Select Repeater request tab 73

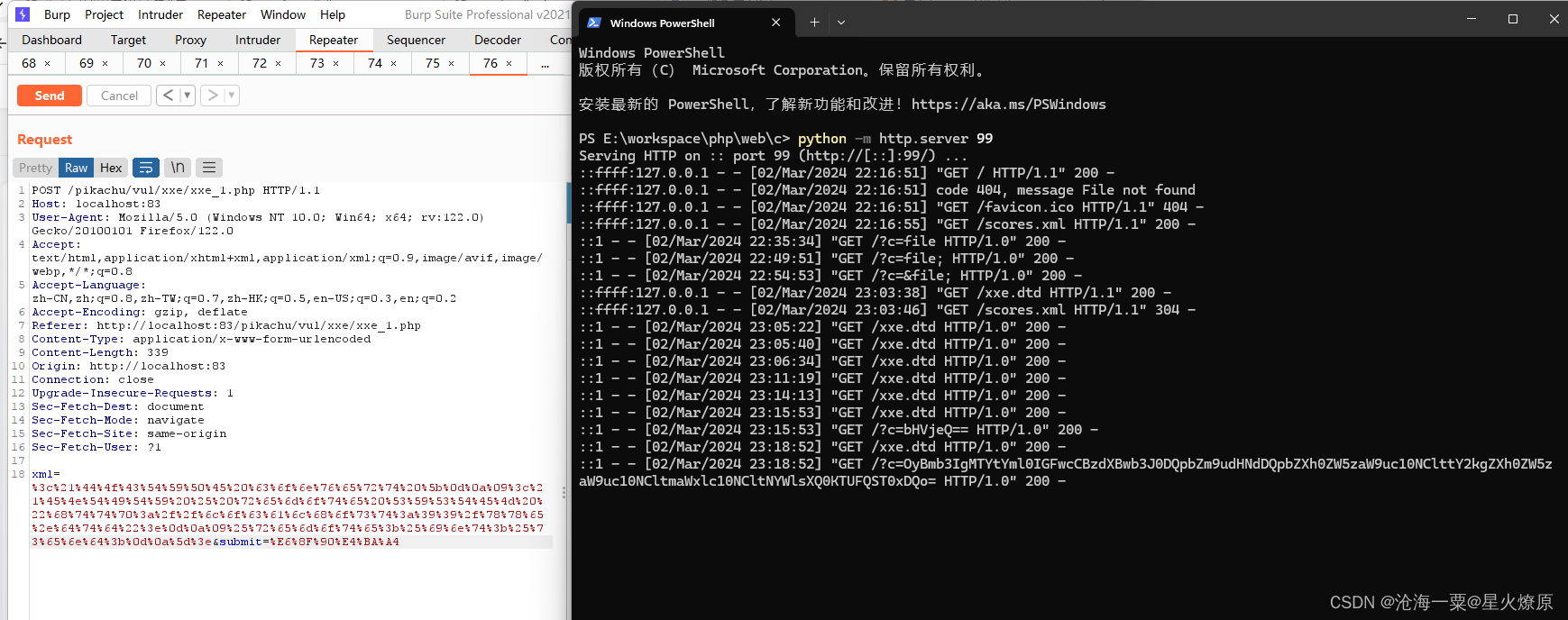point(317,63)
